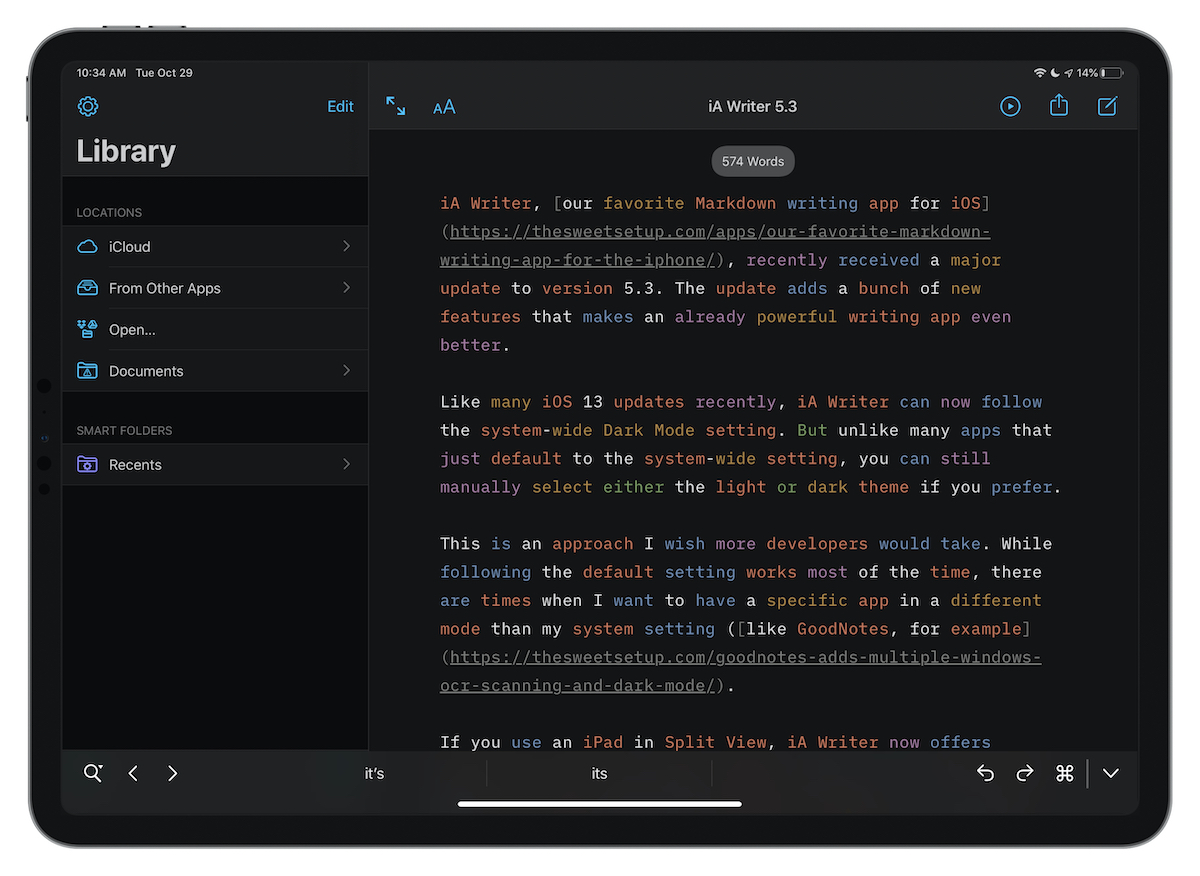
Task: Tap Edit in the Library panel
Action: pos(340,106)
